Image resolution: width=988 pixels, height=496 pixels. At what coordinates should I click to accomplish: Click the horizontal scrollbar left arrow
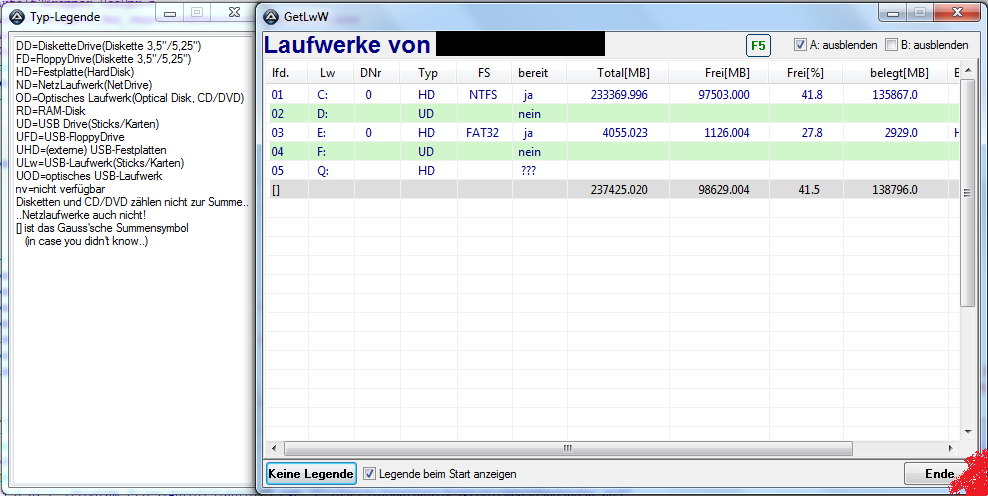(x=272, y=448)
